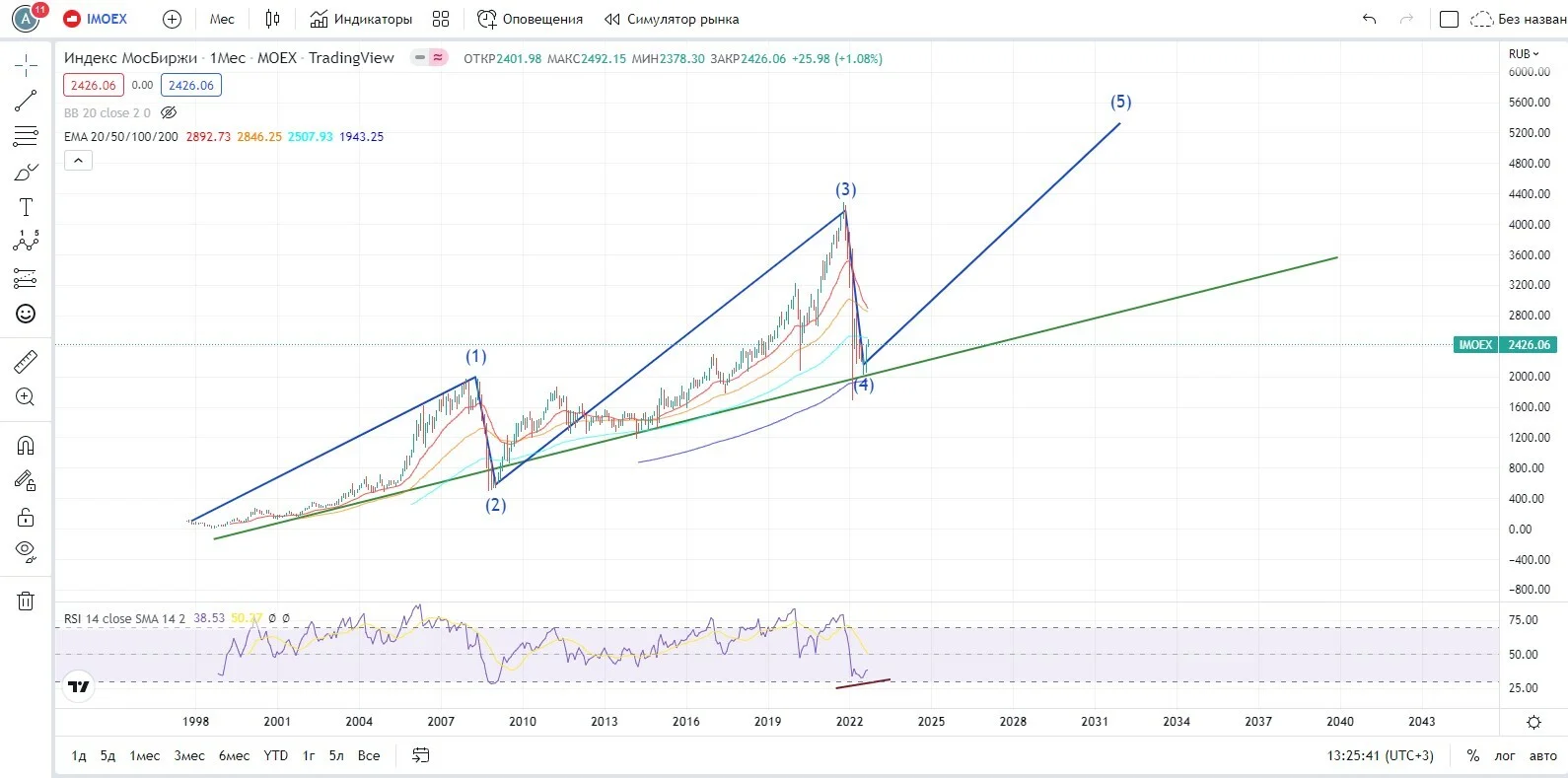The image size is (1568, 778).
Task: Open the go to date tool
Action: pyautogui.click(x=420, y=755)
